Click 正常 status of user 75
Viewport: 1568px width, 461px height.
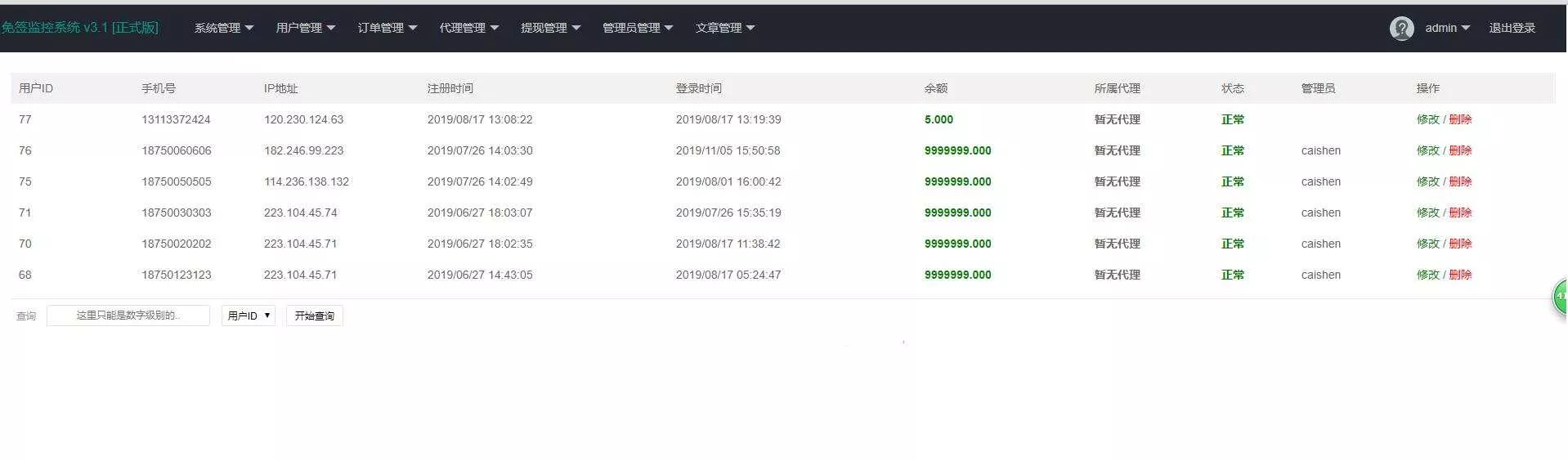tap(1233, 181)
